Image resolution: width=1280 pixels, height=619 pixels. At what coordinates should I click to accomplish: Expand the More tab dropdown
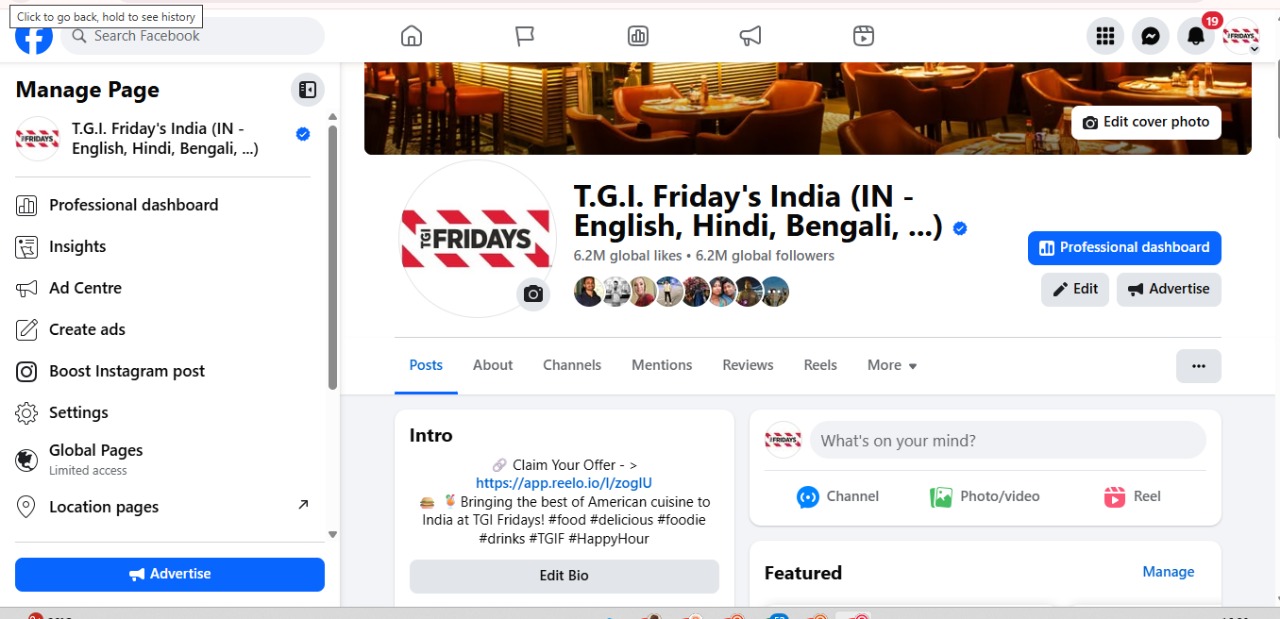pos(892,365)
